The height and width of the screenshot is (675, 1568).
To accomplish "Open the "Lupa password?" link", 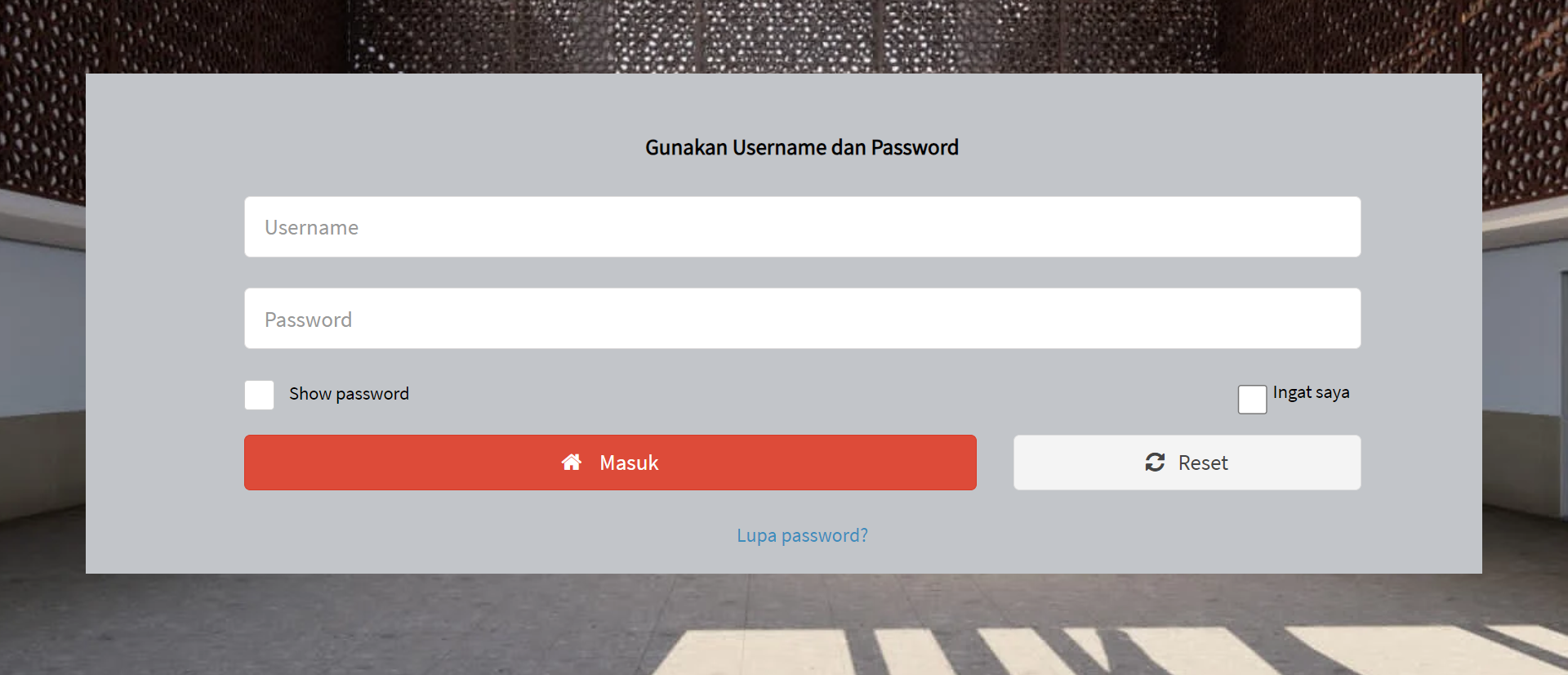I will tap(802, 535).
